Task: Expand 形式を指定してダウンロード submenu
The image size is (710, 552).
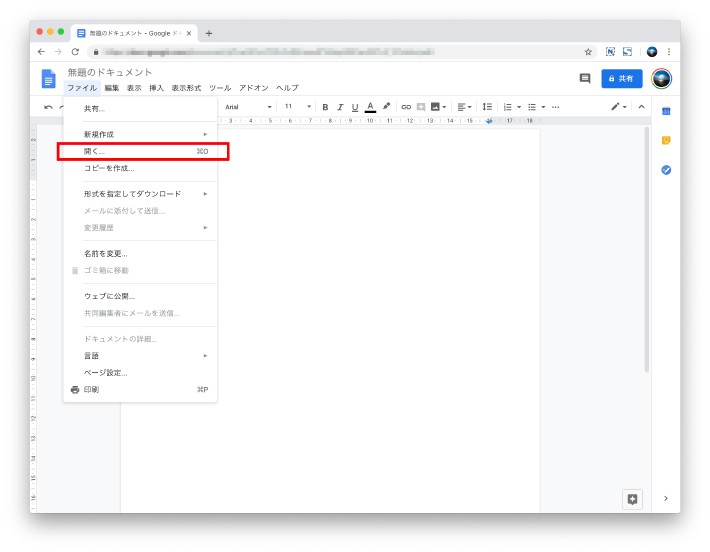Action: [140, 194]
